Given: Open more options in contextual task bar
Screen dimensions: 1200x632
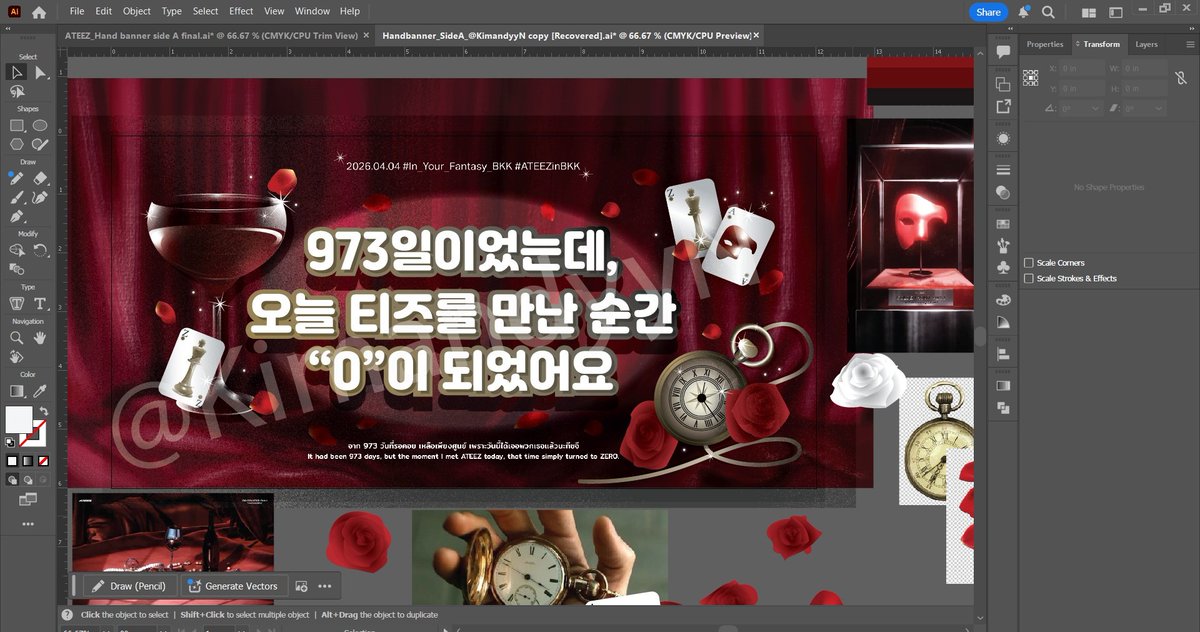Looking at the screenshot, I should coord(324,586).
